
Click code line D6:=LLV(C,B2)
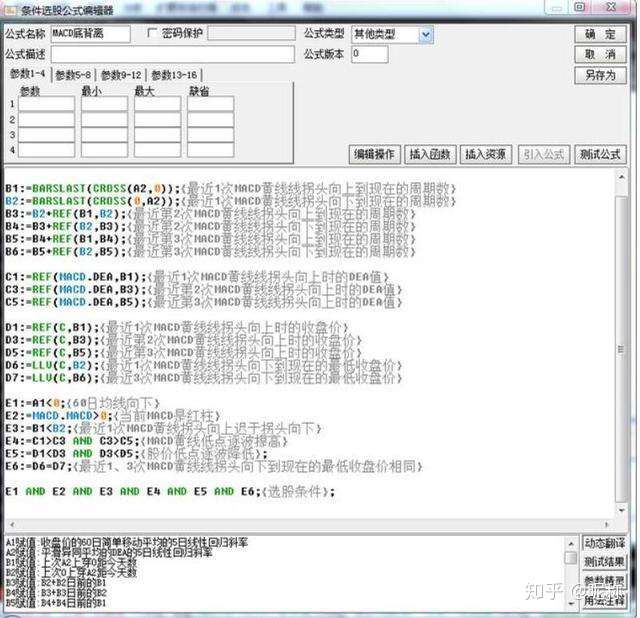[x=204, y=365]
